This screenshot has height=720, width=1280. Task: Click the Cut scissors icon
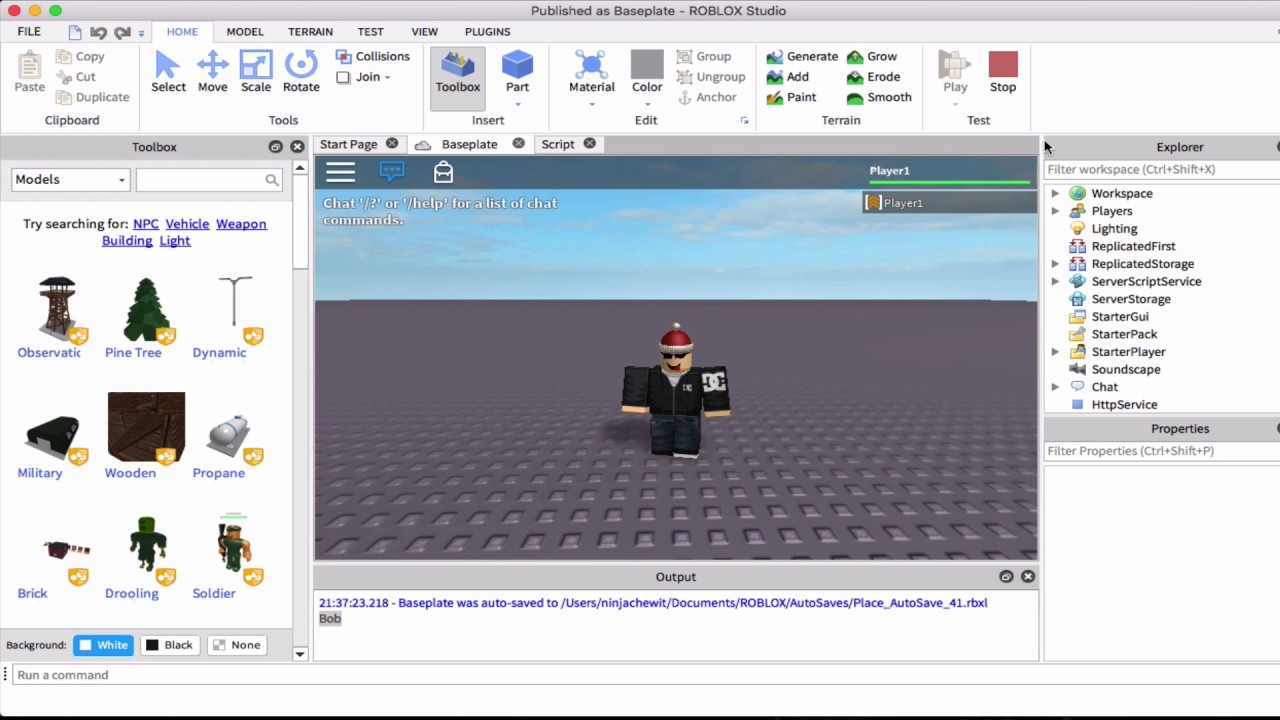pos(64,77)
